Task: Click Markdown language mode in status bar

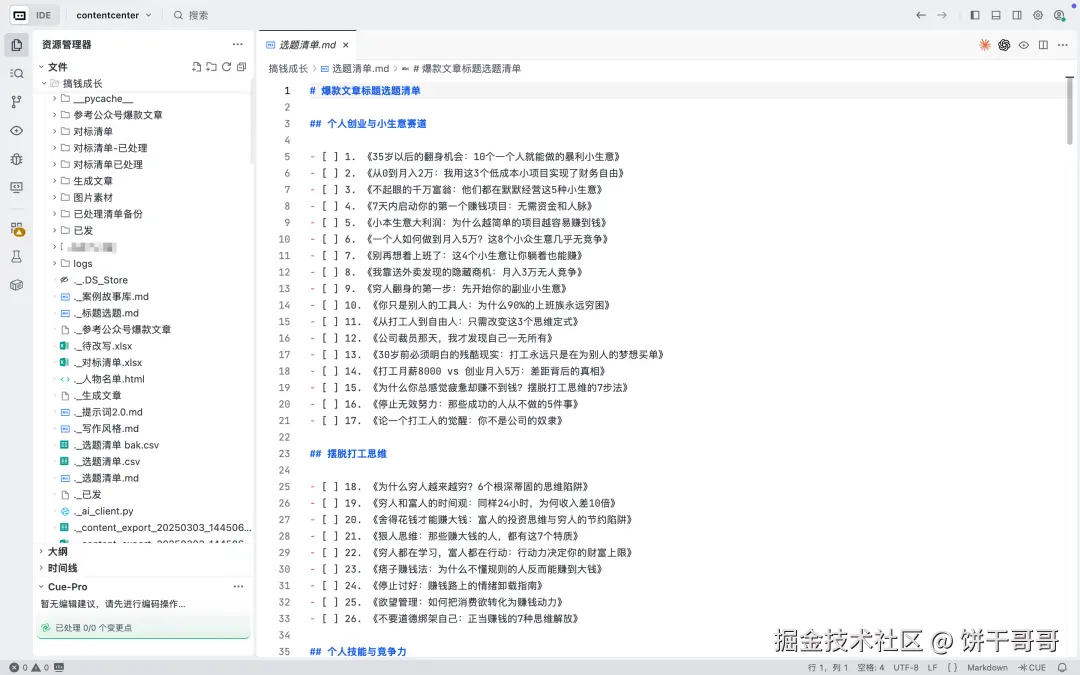Action: (x=987, y=667)
